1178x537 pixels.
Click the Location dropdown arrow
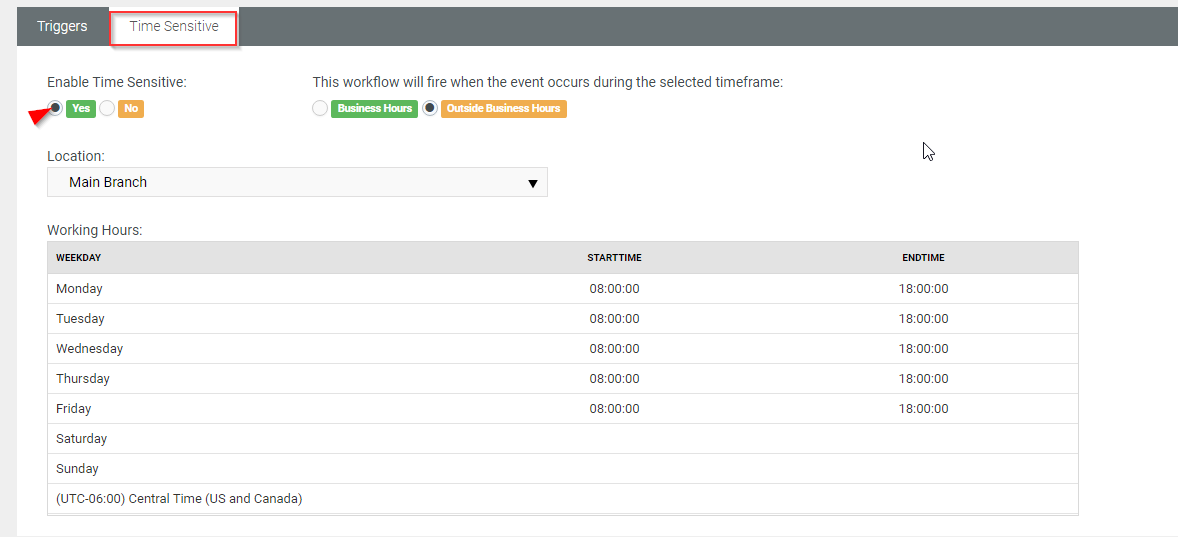coord(533,183)
